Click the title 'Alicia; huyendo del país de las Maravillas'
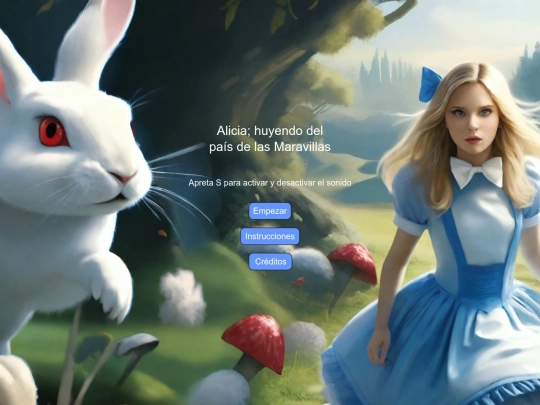 (x=270, y=139)
